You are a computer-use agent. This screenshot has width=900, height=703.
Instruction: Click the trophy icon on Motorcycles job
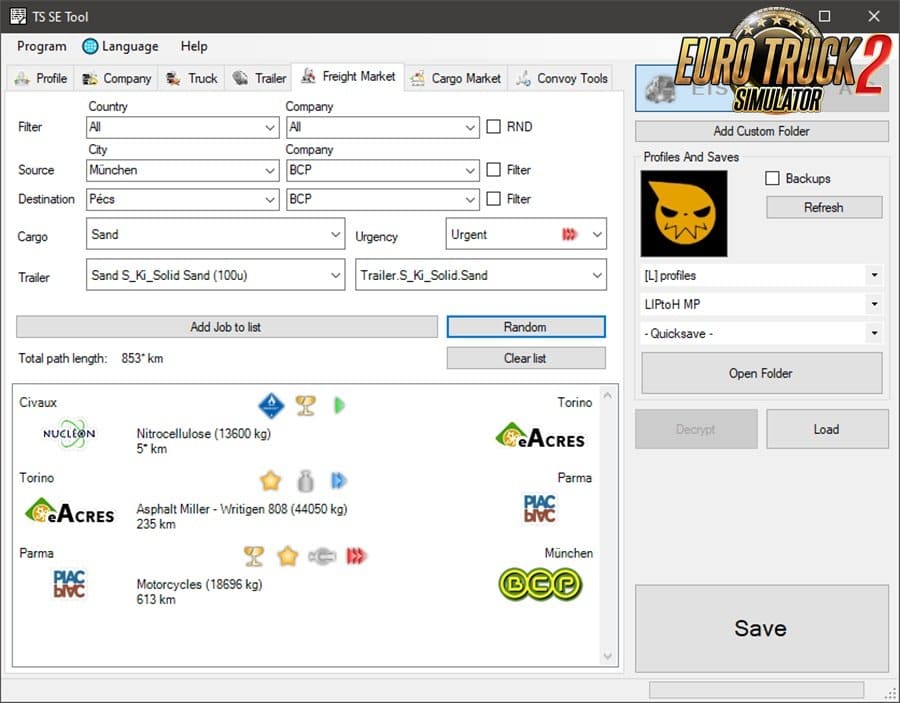pyautogui.click(x=254, y=556)
